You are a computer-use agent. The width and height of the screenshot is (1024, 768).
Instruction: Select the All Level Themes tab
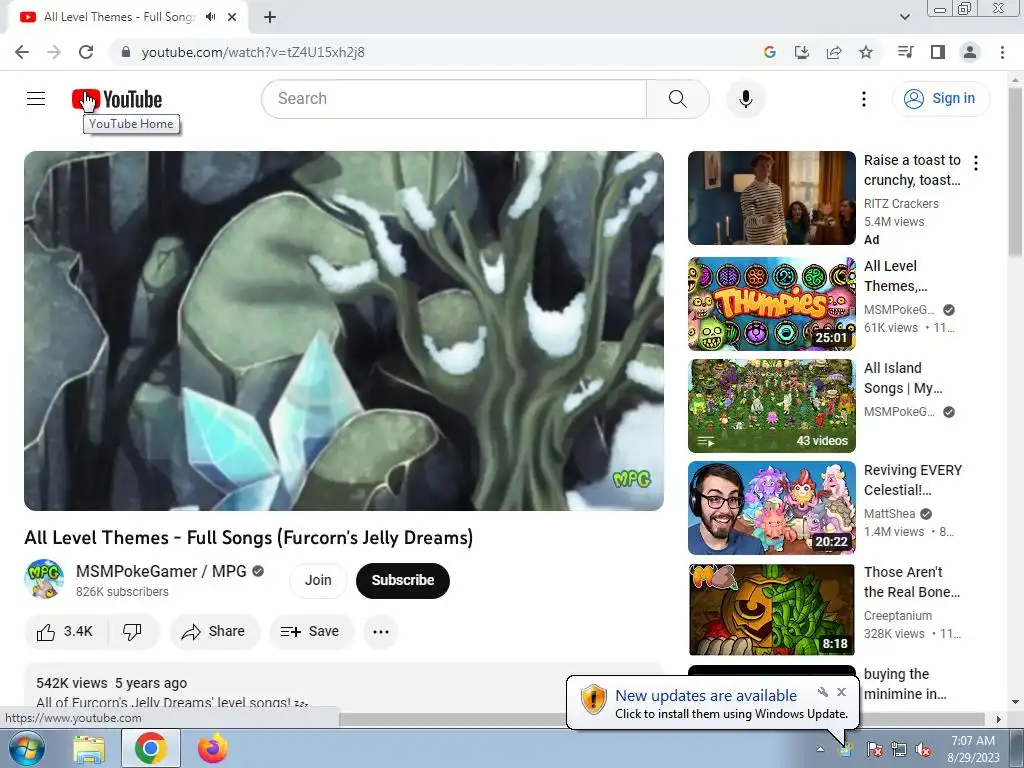tap(119, 17)
